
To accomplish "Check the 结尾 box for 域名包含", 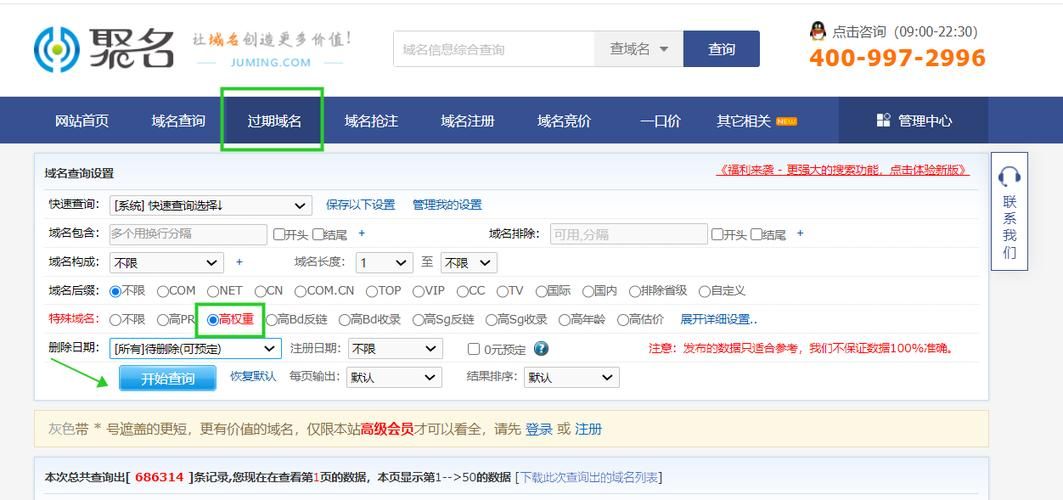I will [318, 234].
